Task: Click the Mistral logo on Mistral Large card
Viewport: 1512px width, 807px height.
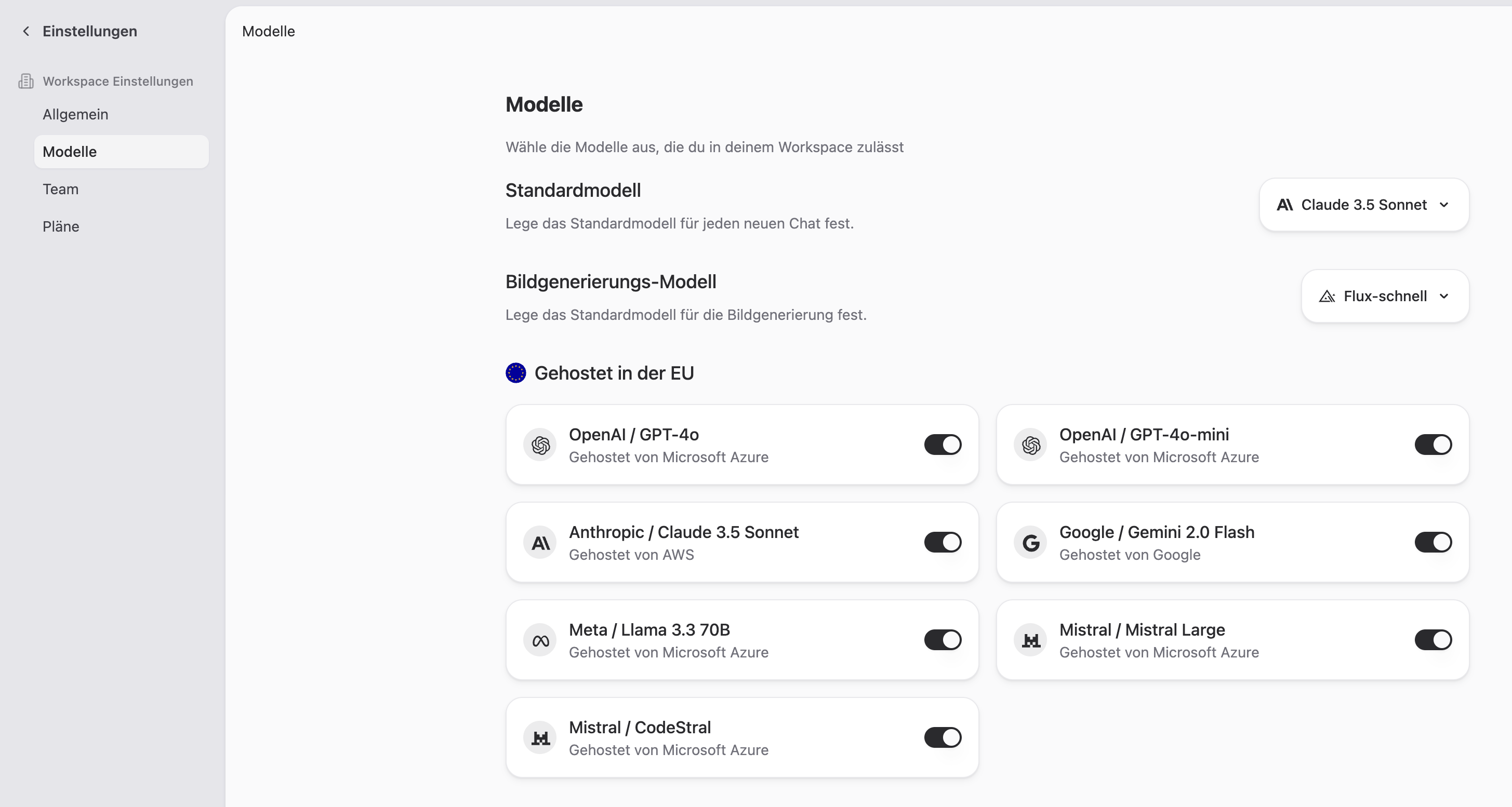Action: pos(1031,640)
